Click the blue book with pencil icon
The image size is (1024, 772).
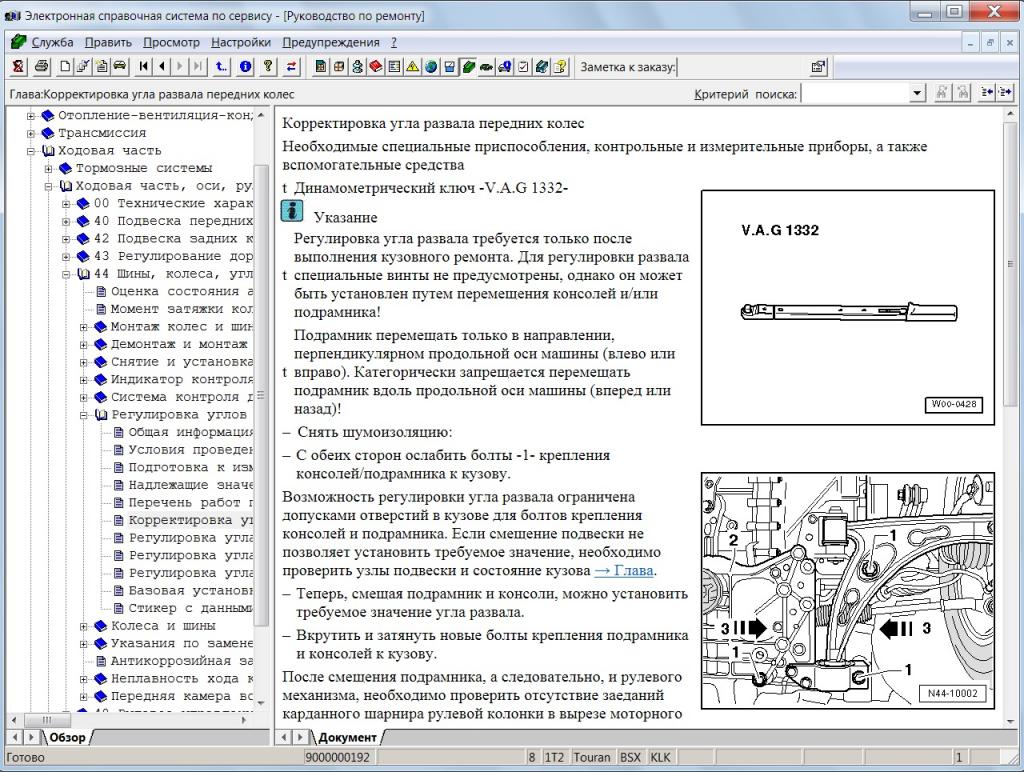pyautogui.click(x=541, y=67)
